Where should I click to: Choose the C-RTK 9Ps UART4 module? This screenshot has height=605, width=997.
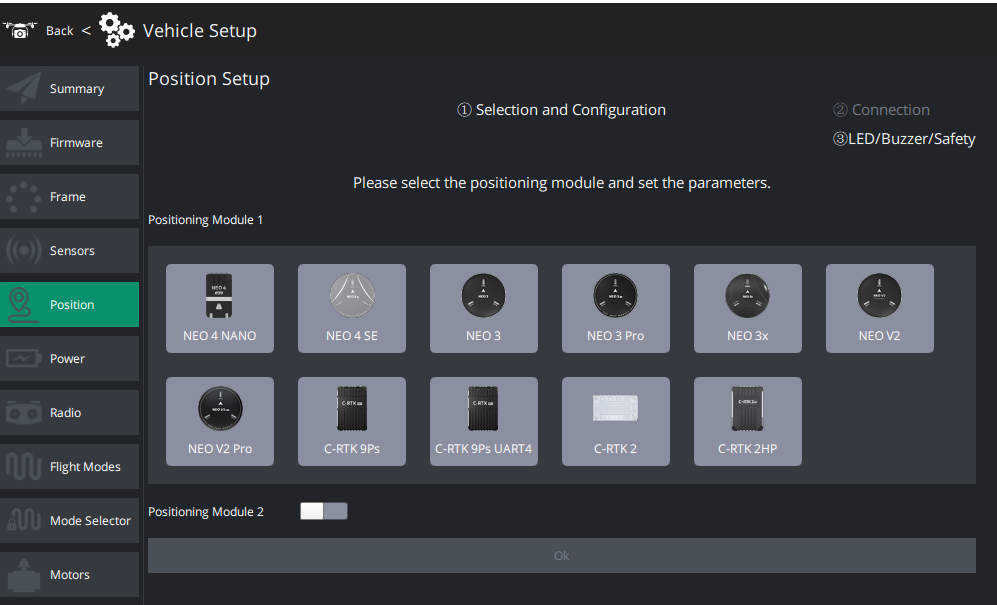[x=483, y=421]
